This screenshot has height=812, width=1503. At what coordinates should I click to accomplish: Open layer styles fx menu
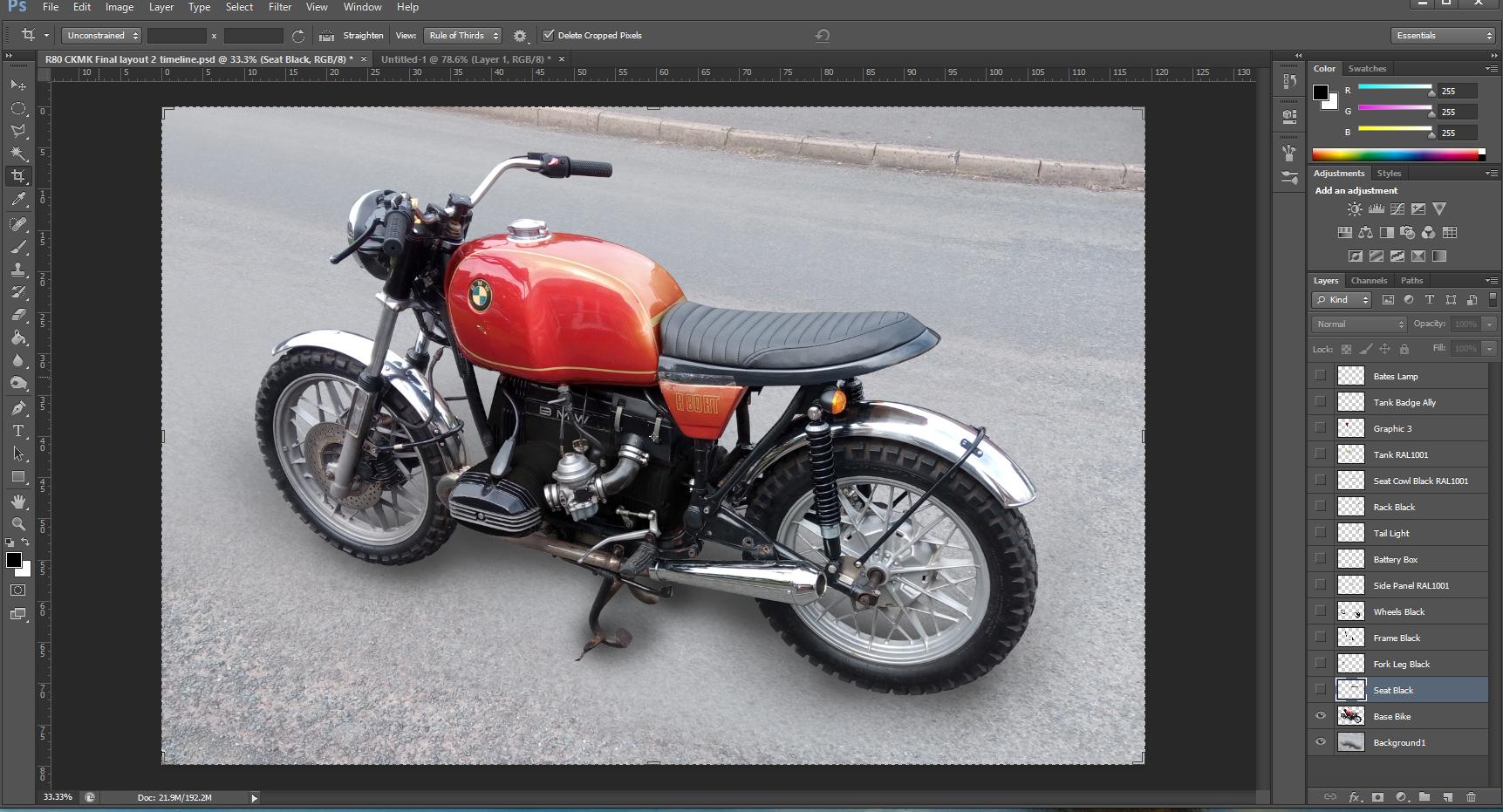[x=1355, y=797]
